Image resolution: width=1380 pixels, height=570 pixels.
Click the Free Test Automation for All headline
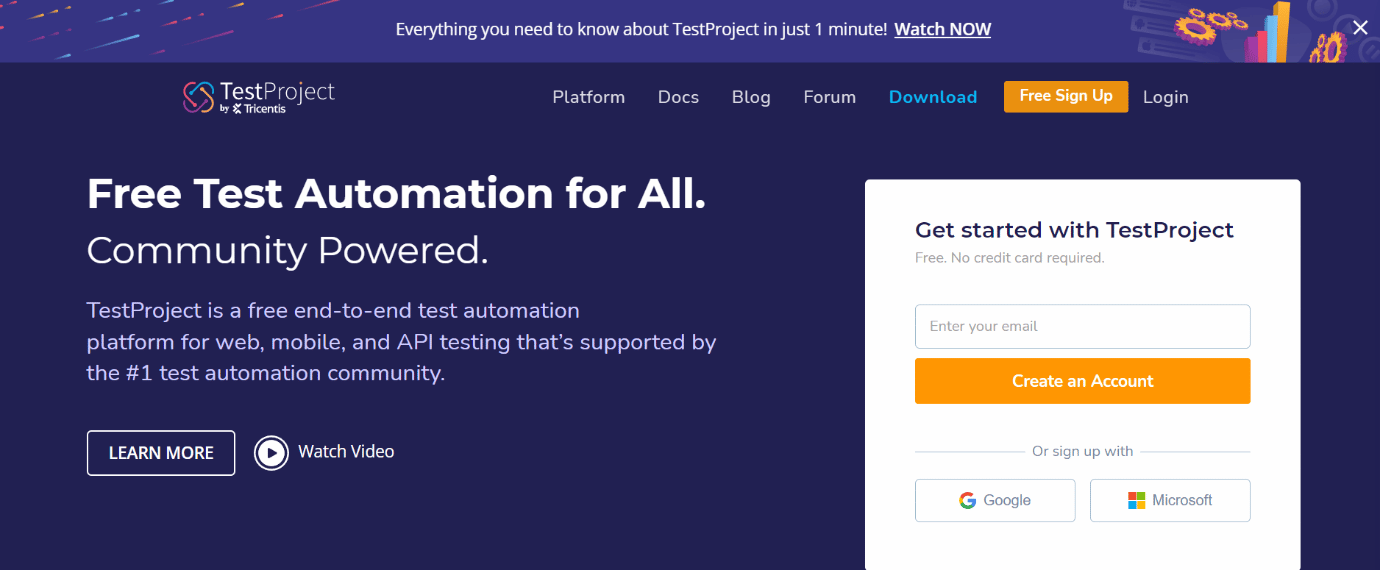396,193
